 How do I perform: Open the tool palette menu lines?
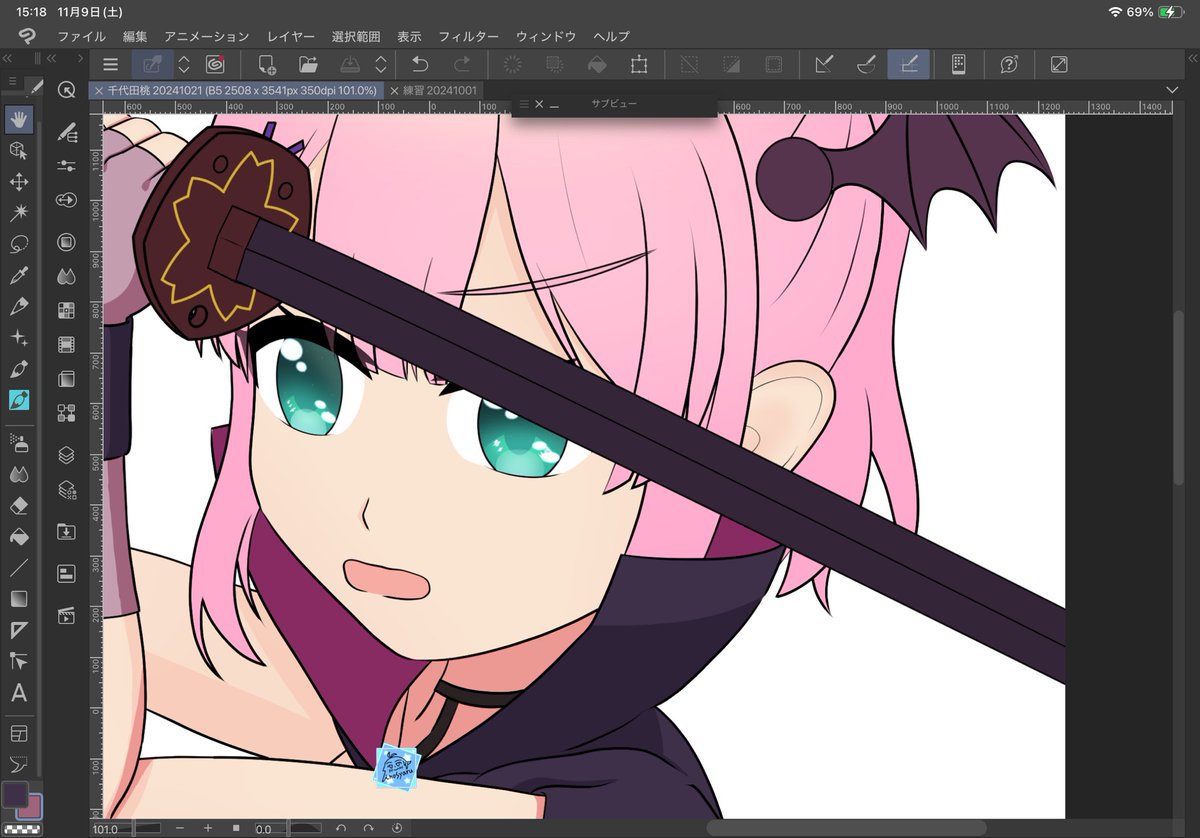(x=11, y=81)
